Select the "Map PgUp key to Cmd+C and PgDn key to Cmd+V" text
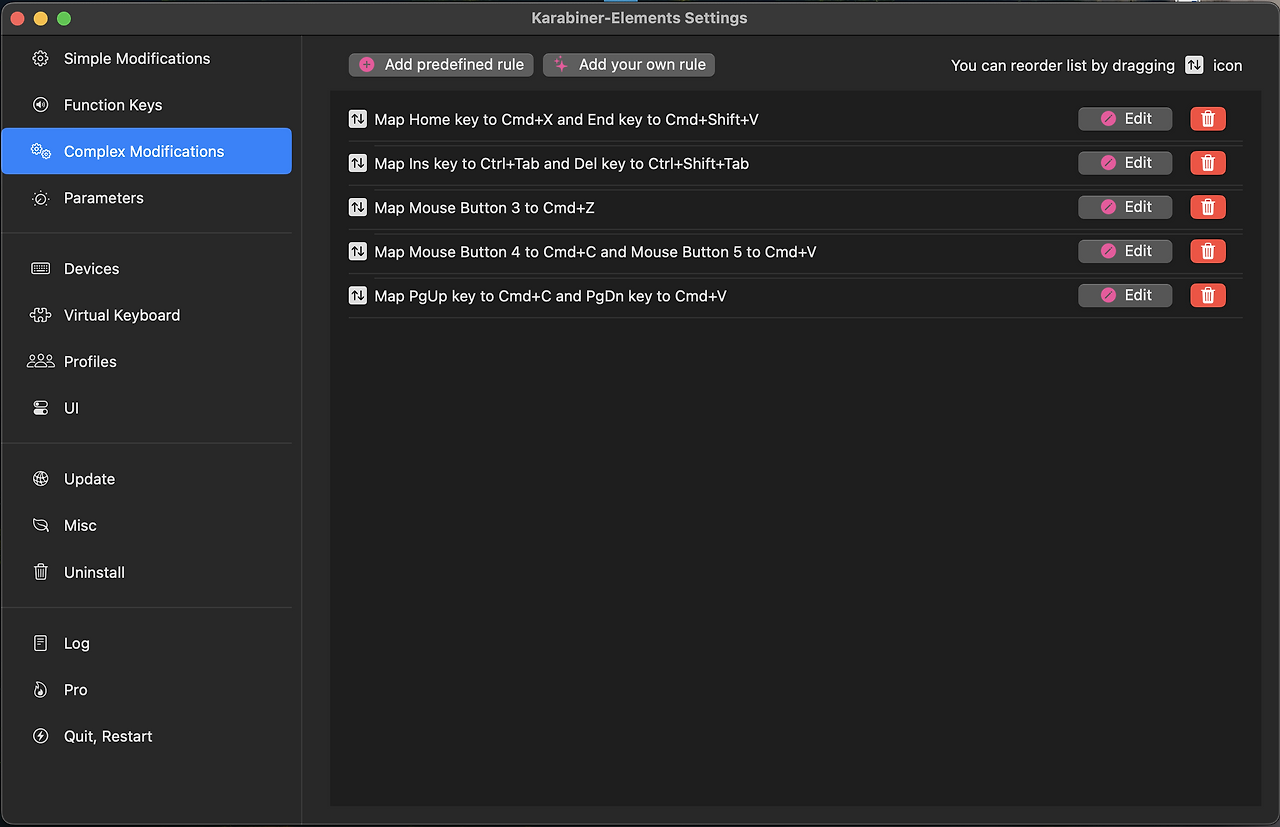The width and height of the screenshot is (1280, 827). [550, 296]
